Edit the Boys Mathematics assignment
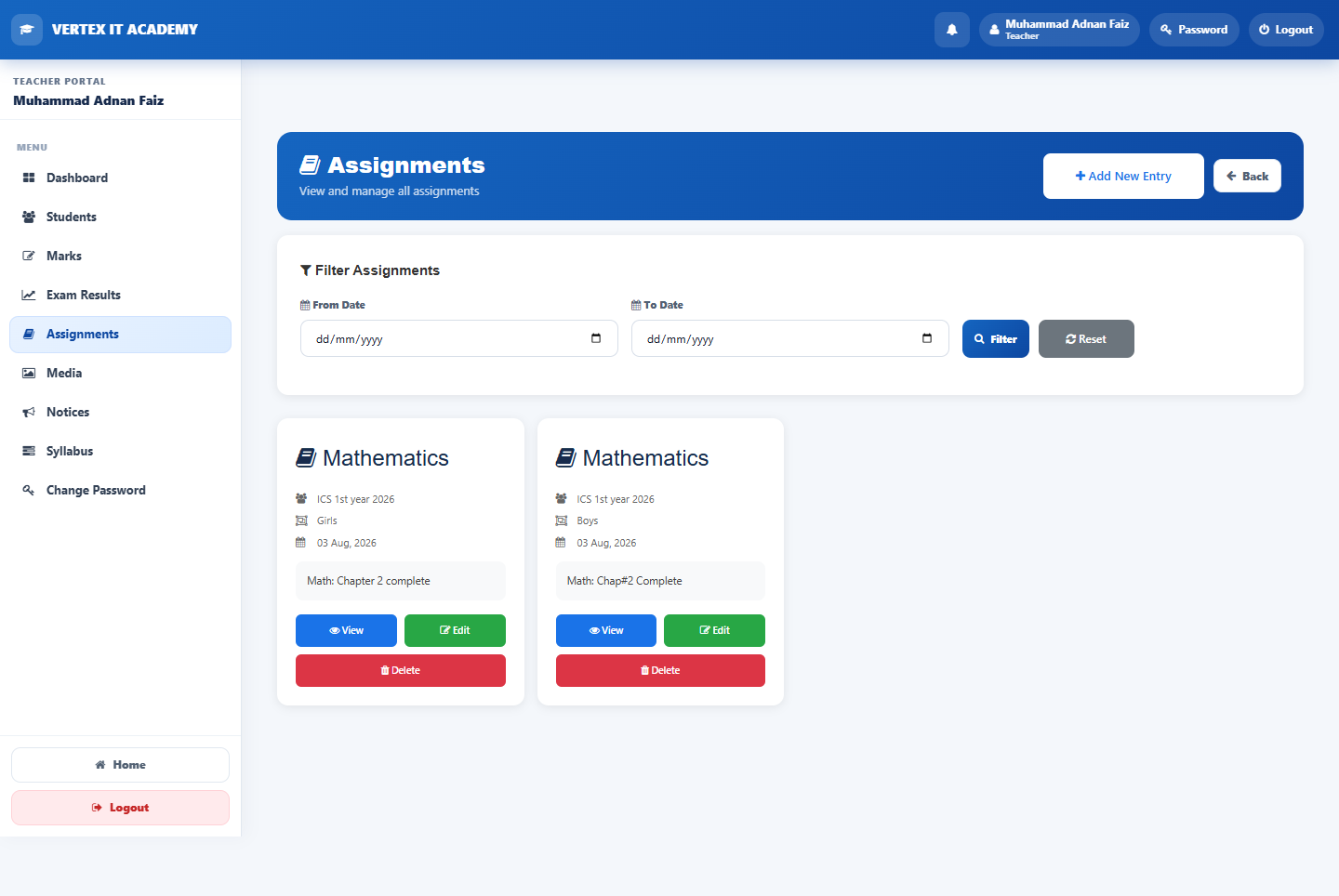This screenshot has width=1339, height=896. tap(714, 630)
